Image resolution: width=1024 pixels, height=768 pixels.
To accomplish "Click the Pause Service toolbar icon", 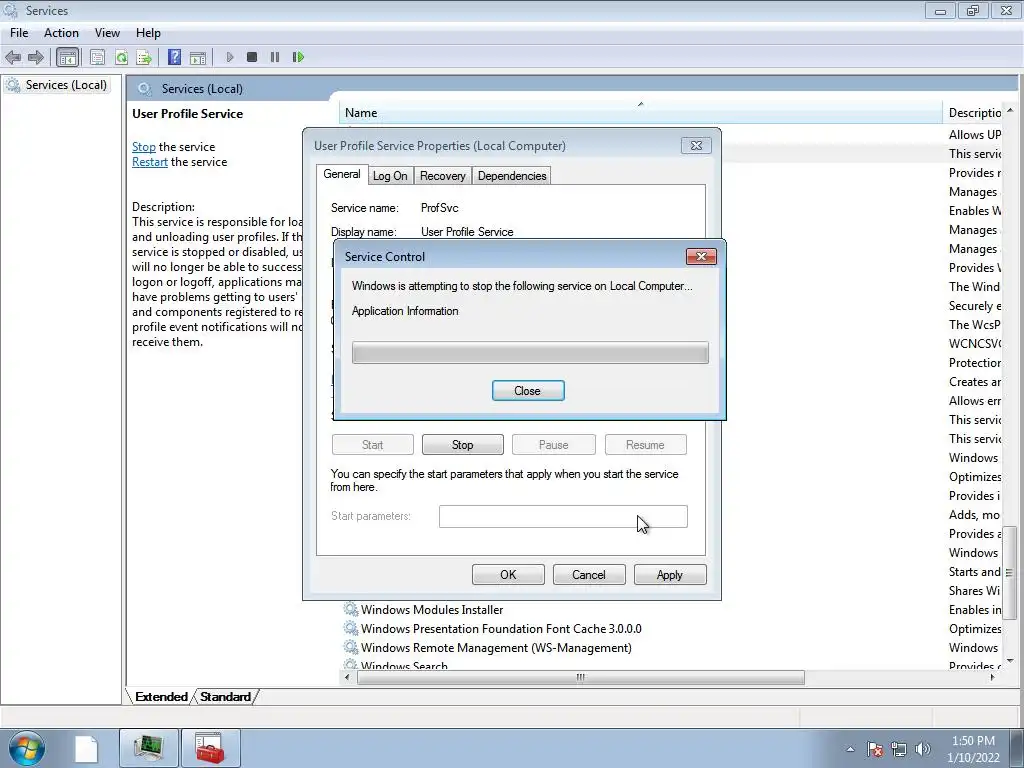I will point(275,57).
